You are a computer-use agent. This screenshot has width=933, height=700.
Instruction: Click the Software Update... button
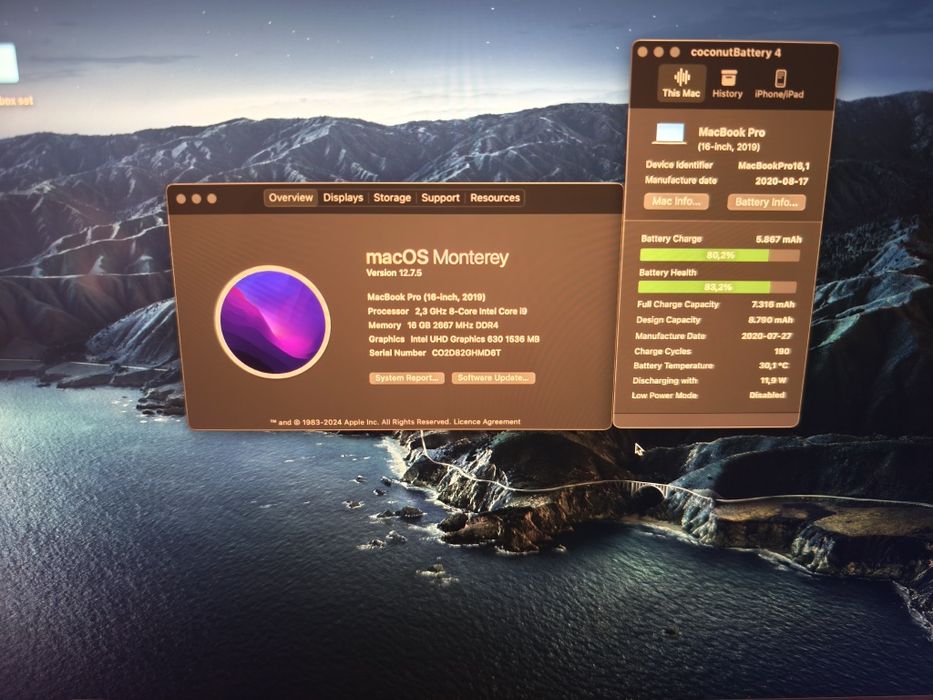tap(493, 378)
